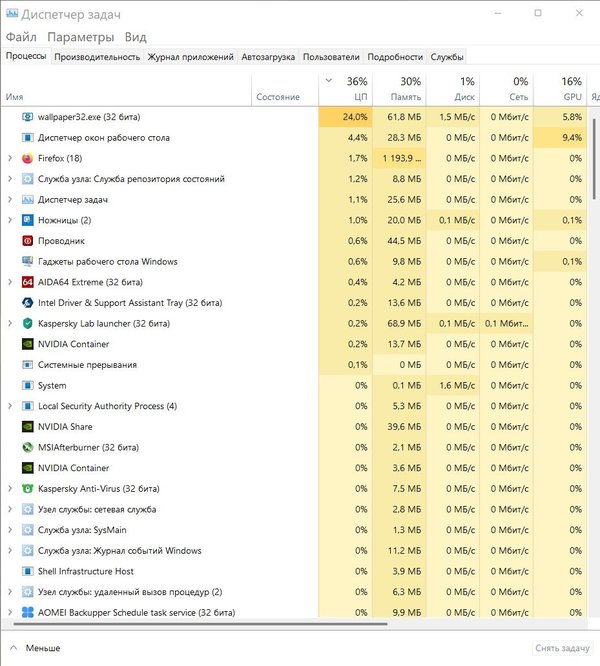Click the Intel Driver & Support Assistant icon

pos(27,303)
